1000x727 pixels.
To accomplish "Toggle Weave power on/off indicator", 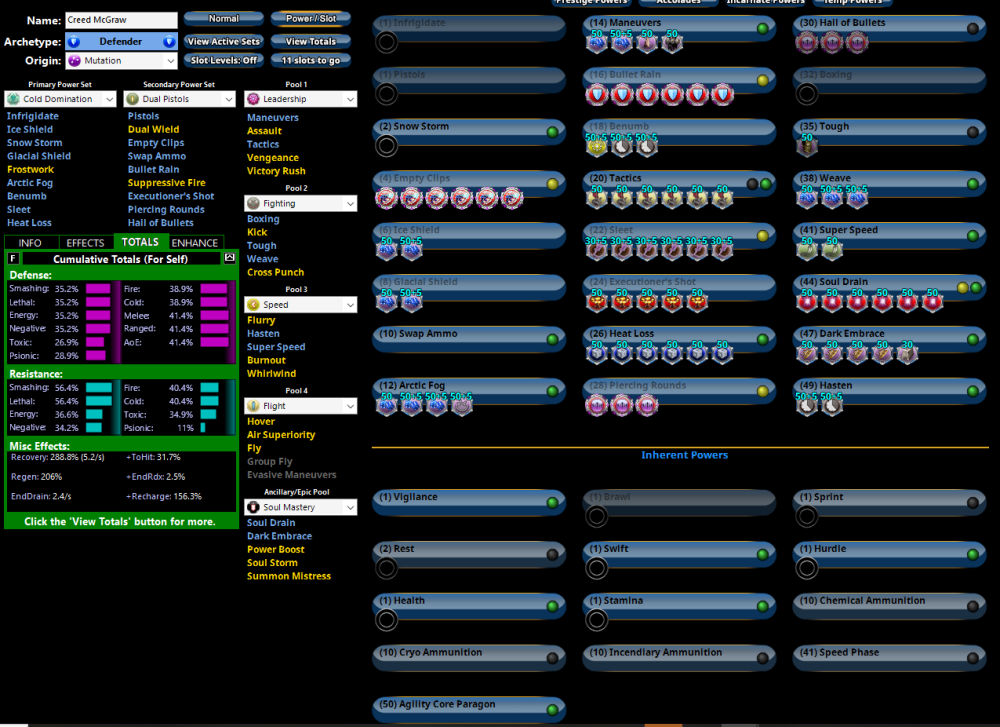I will 972,184.
